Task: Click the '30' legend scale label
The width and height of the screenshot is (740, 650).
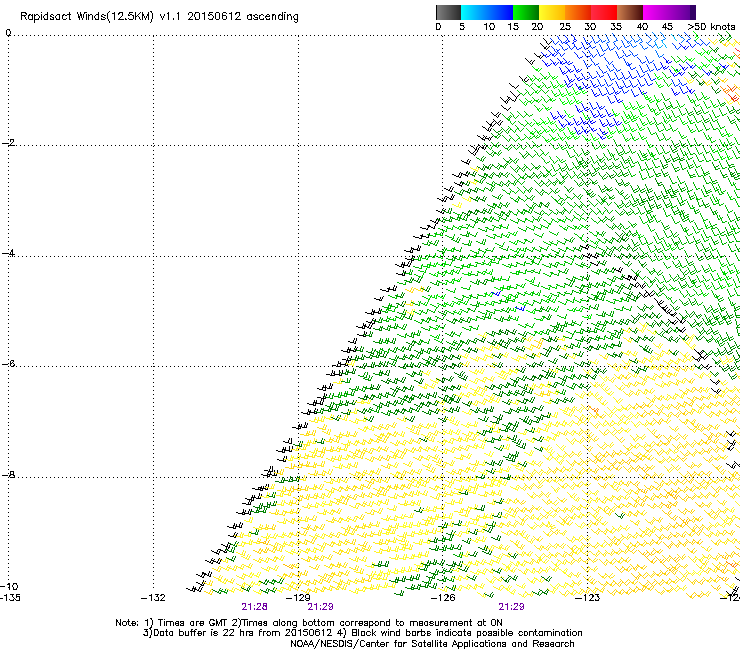Action: tap(590, 27)
